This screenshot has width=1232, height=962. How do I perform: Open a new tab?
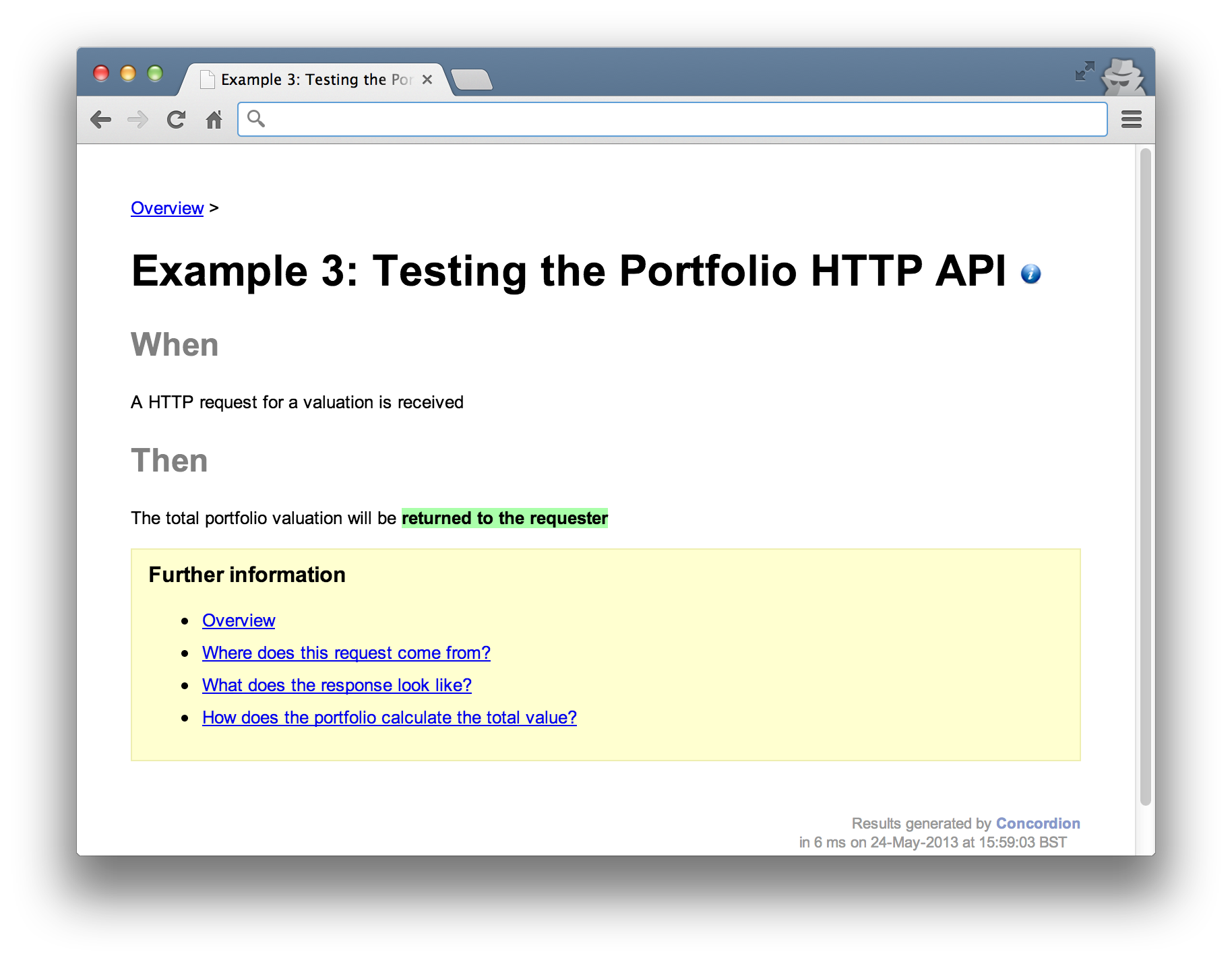[x=472, y=80]
